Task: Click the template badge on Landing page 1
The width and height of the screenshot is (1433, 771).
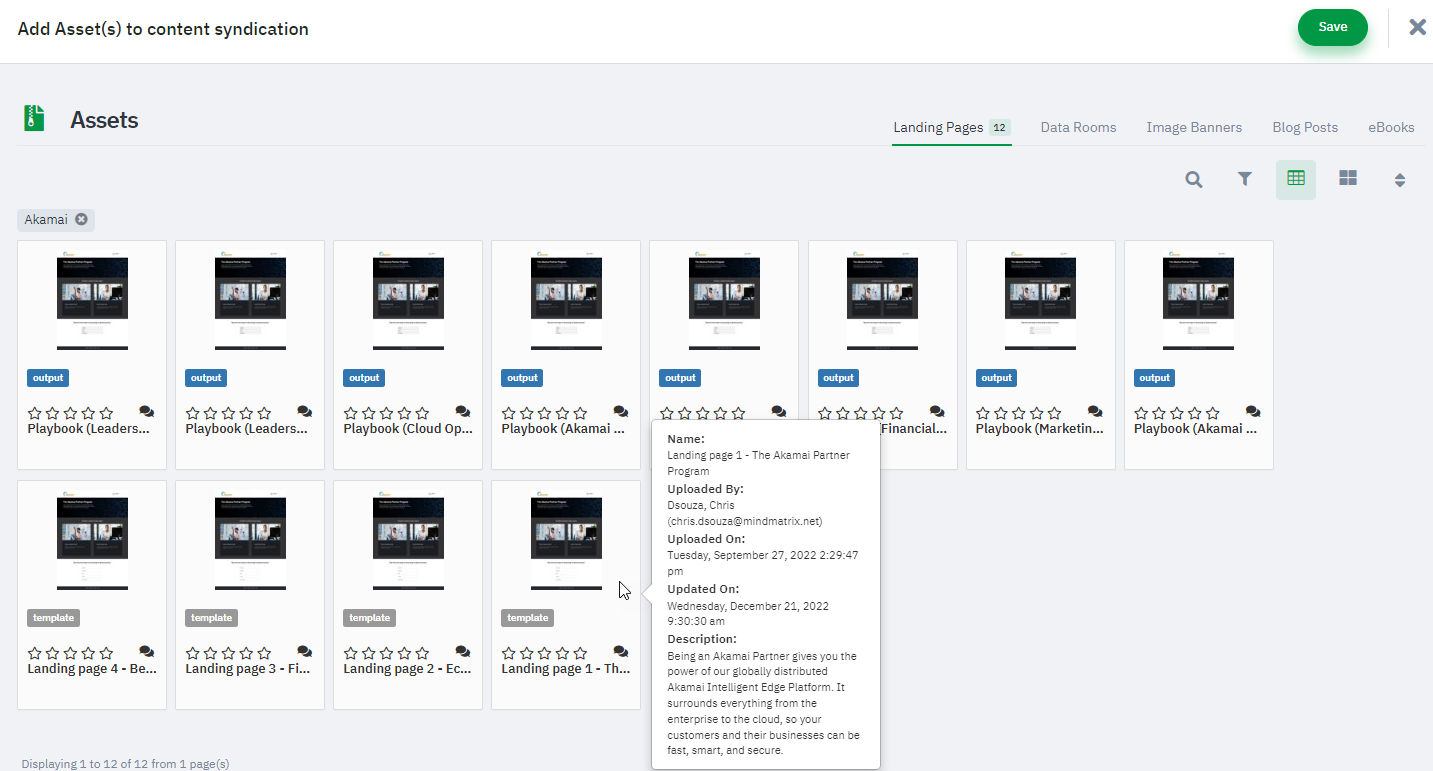Action: (527, 618)
